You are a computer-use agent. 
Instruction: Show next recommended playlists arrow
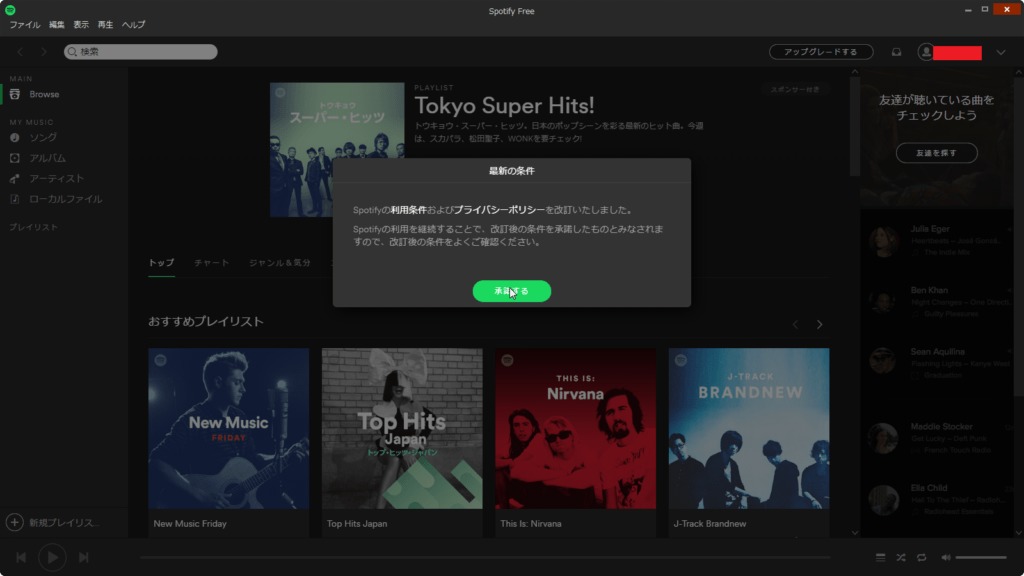pos(819,325)
